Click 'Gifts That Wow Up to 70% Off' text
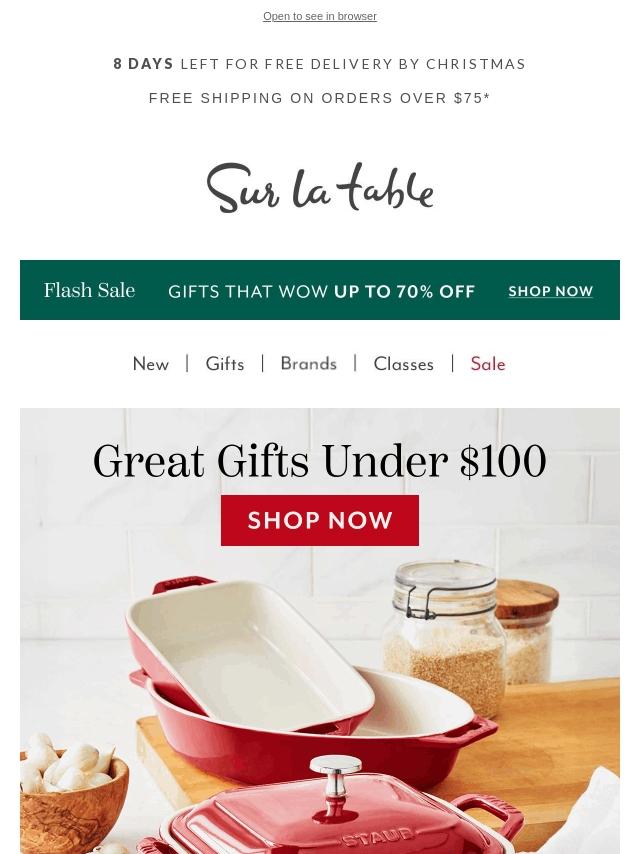Image resolution: width=640 pixels, height=854 pixels. coord(322,291)
